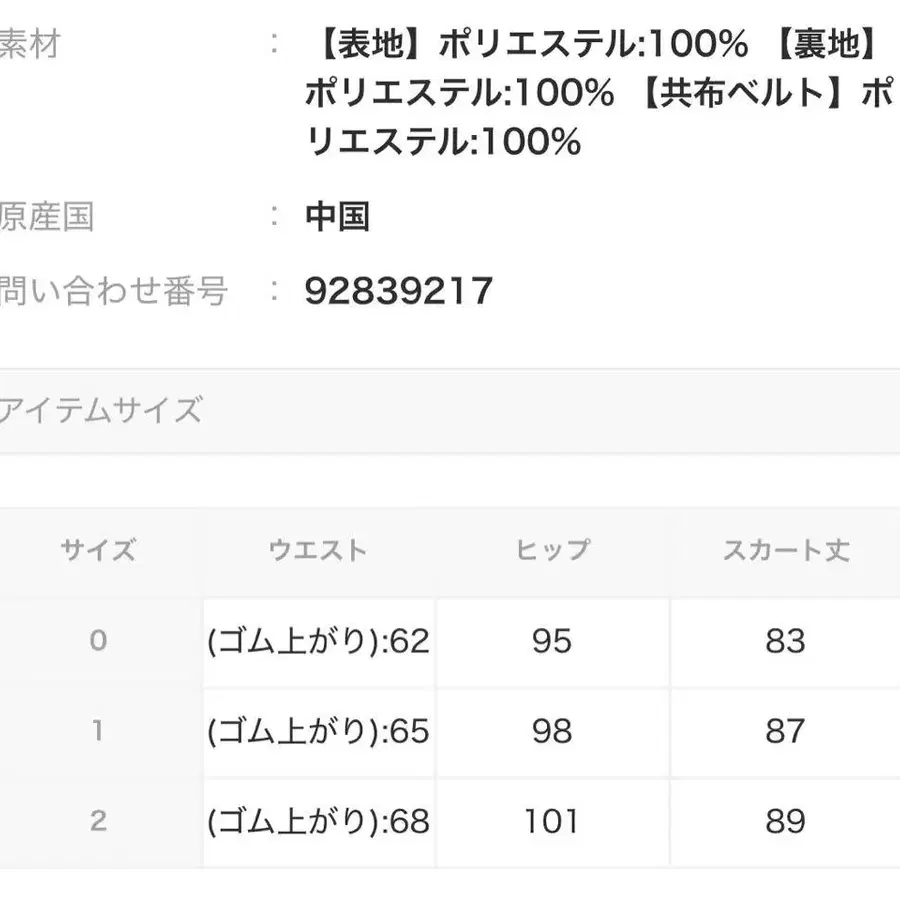This screenshot has width=900, height=900.
Task: Select waist cell (ゴム上がり):62
Action: (x=319, y=641)
